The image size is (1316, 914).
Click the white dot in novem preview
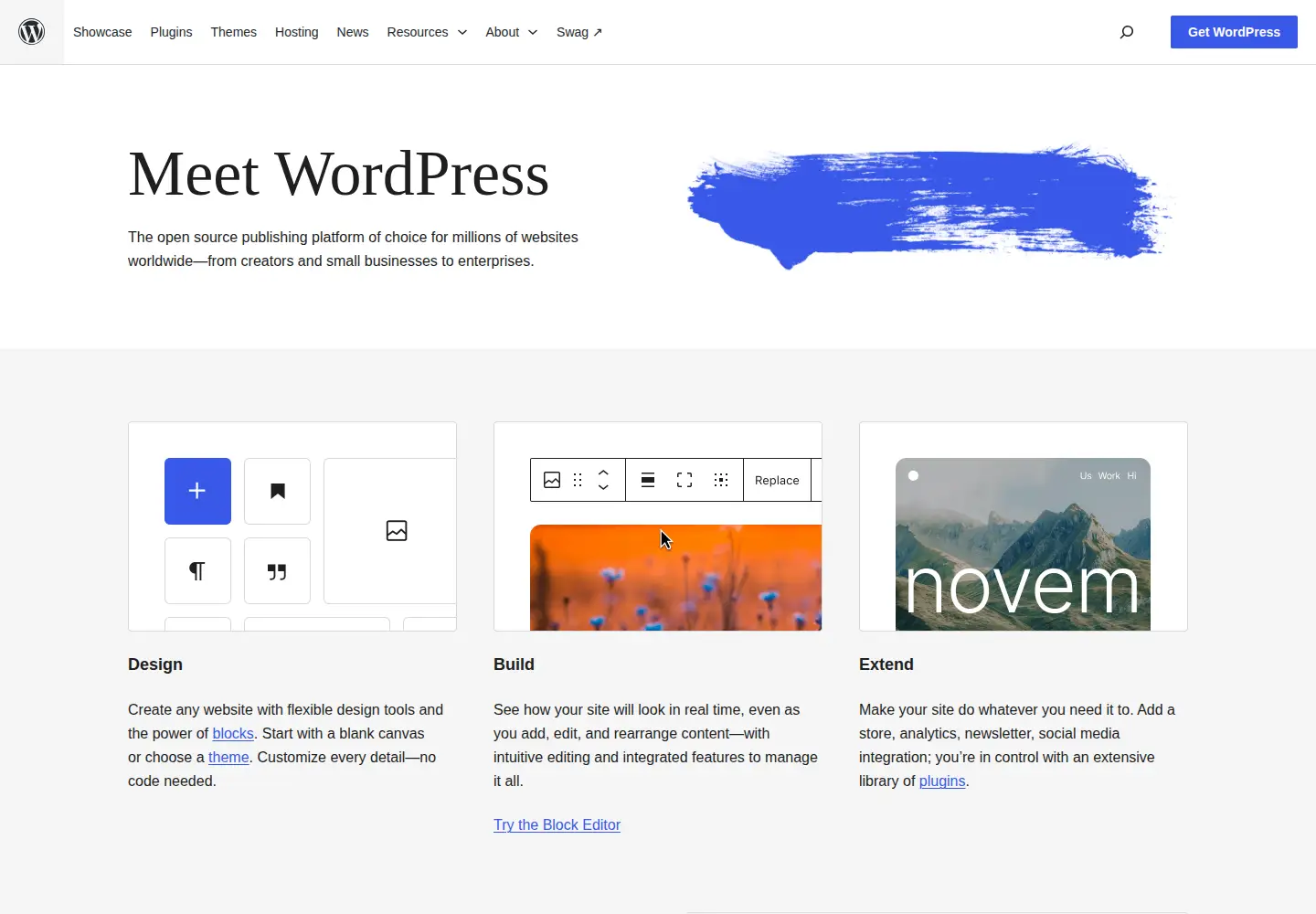point(913,475)
